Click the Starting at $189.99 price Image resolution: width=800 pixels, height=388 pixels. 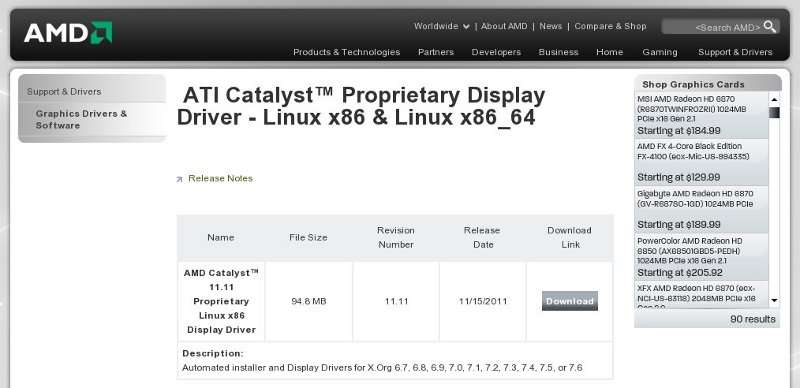[x=679, y=225]
